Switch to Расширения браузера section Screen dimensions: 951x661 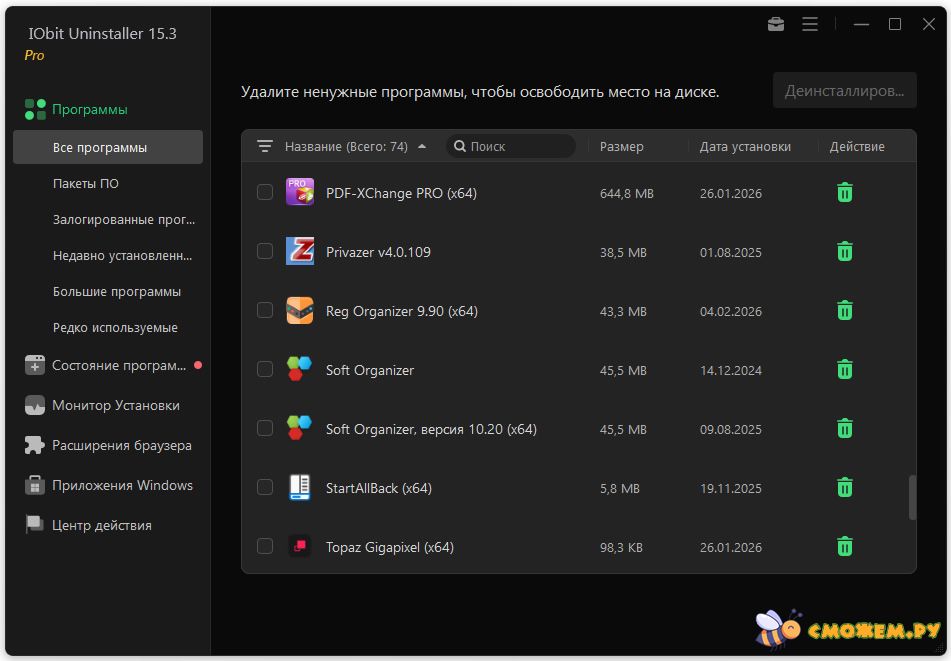121,445
